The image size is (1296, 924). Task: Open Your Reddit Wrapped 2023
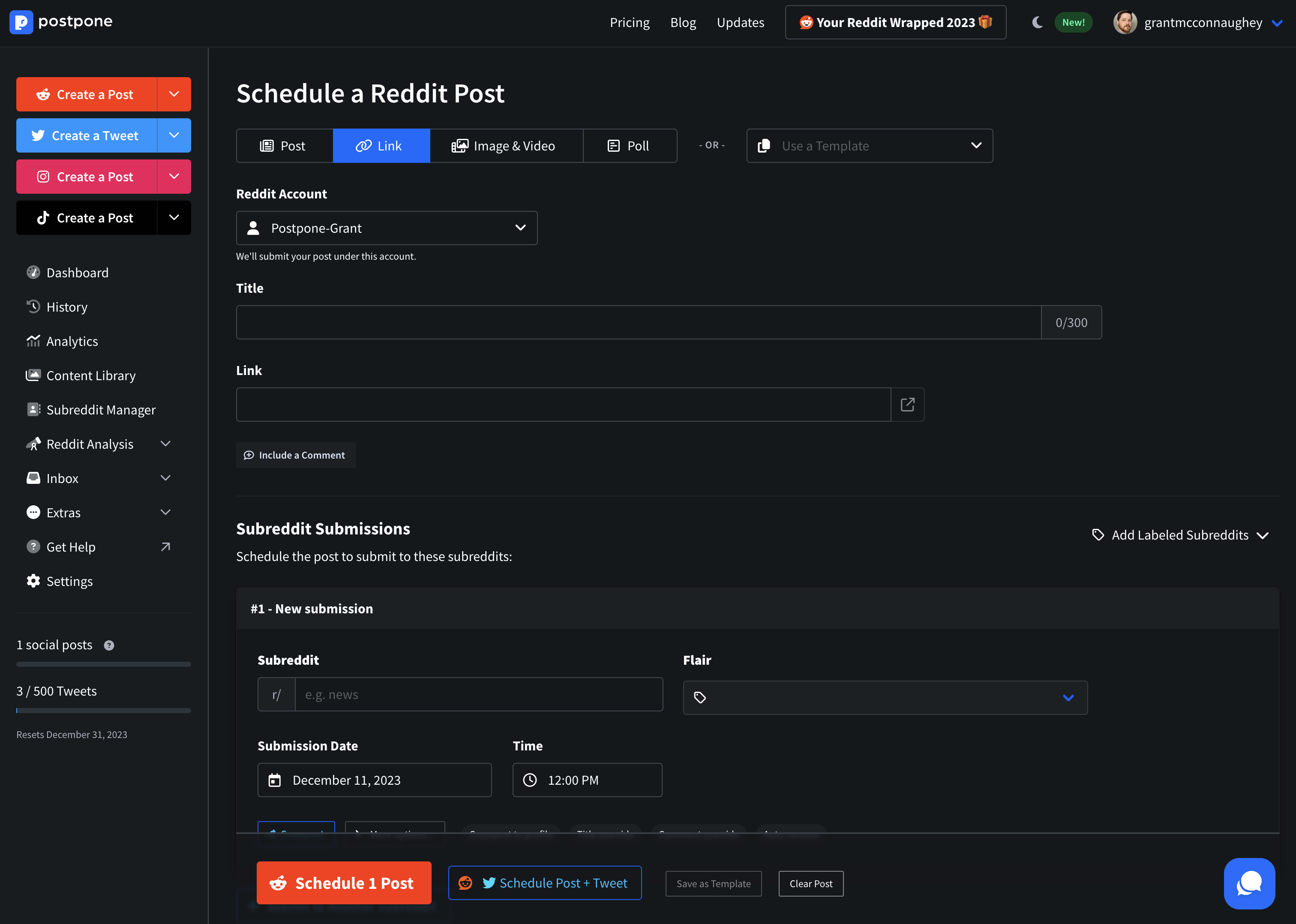pos(895,22)
